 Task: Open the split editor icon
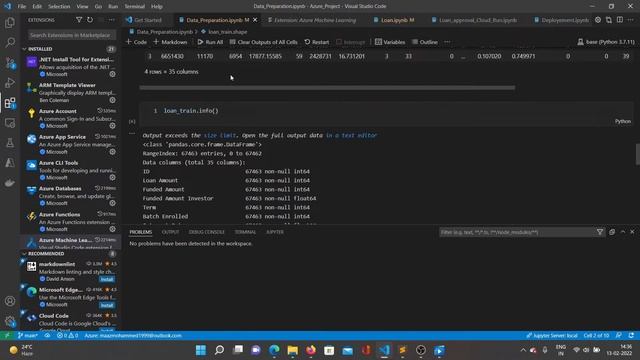tap(620, 20)
